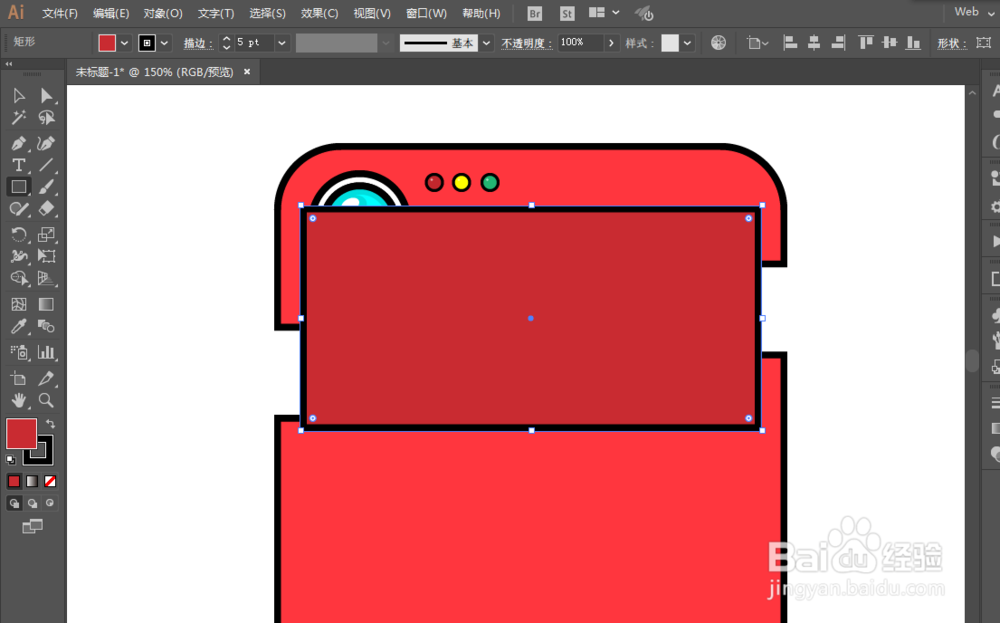Open the fill color dropdown in control bar
This screenshot has height=623, width=1000.
(124, 43)
